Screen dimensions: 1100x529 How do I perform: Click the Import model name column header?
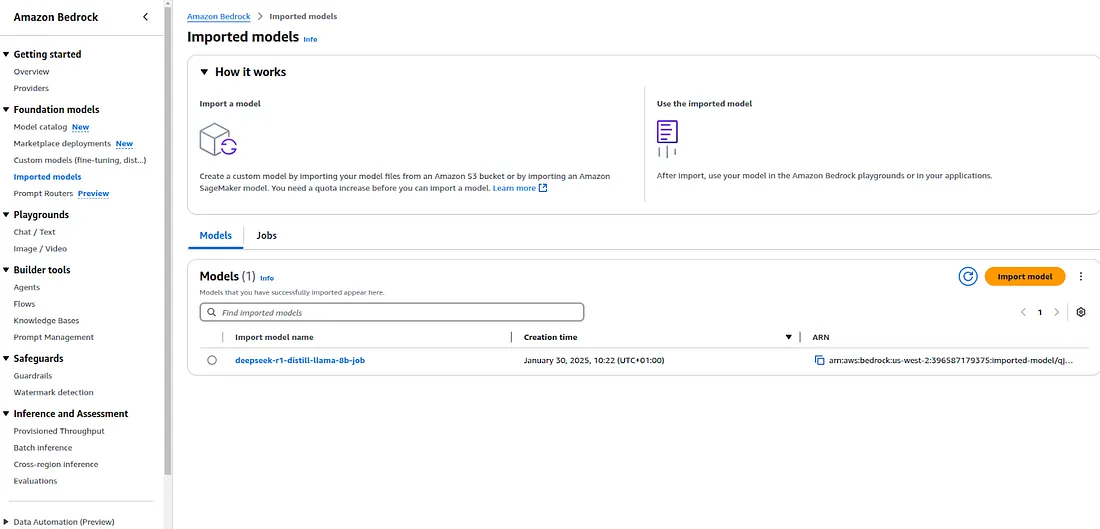click(274, 337)
